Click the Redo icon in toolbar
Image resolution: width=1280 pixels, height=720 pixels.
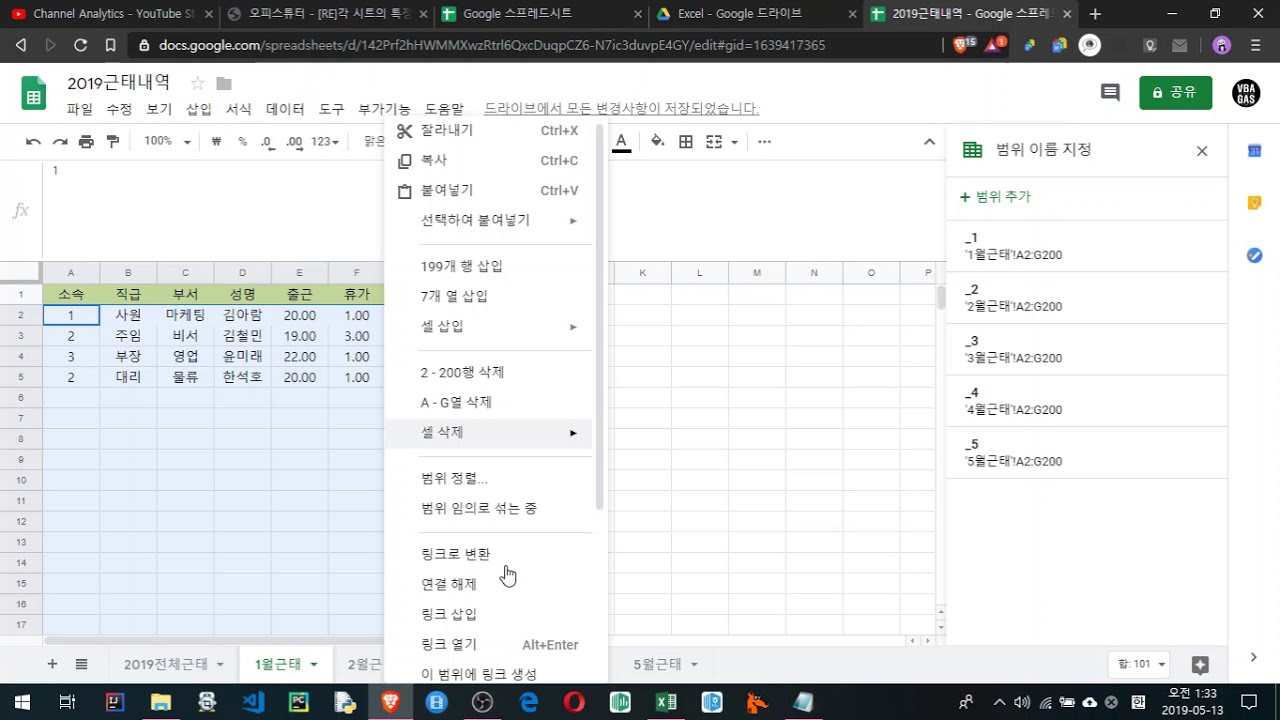(60, 142)
